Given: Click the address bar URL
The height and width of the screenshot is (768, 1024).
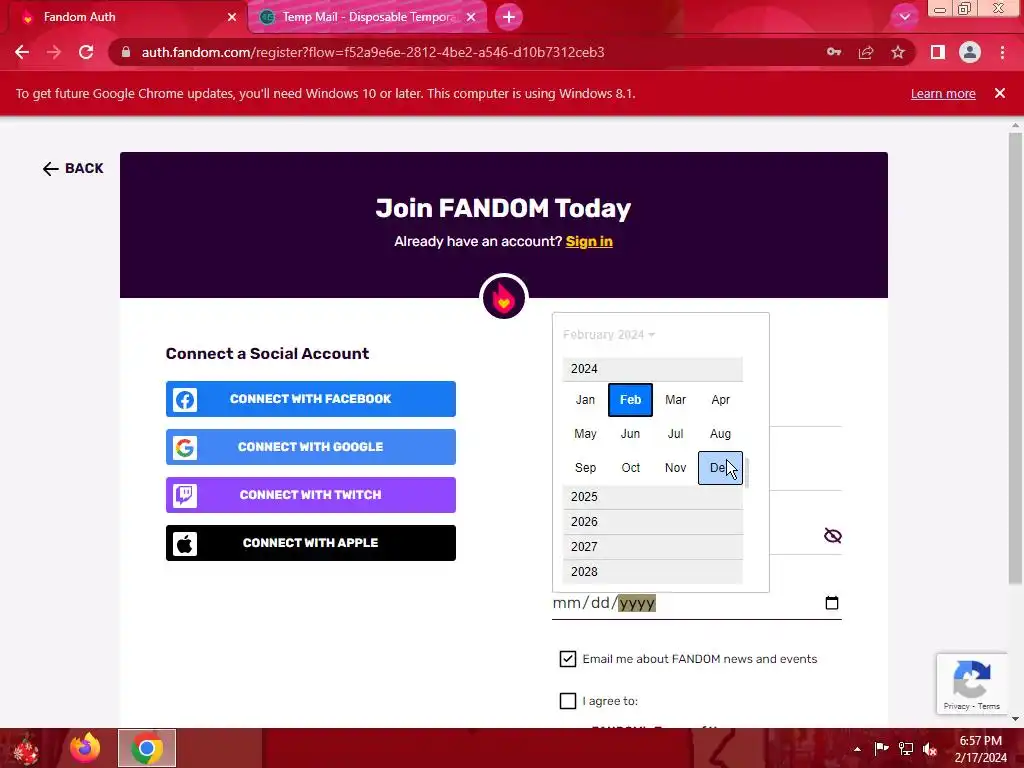Looking at the screenshot, I should [373, 52].
